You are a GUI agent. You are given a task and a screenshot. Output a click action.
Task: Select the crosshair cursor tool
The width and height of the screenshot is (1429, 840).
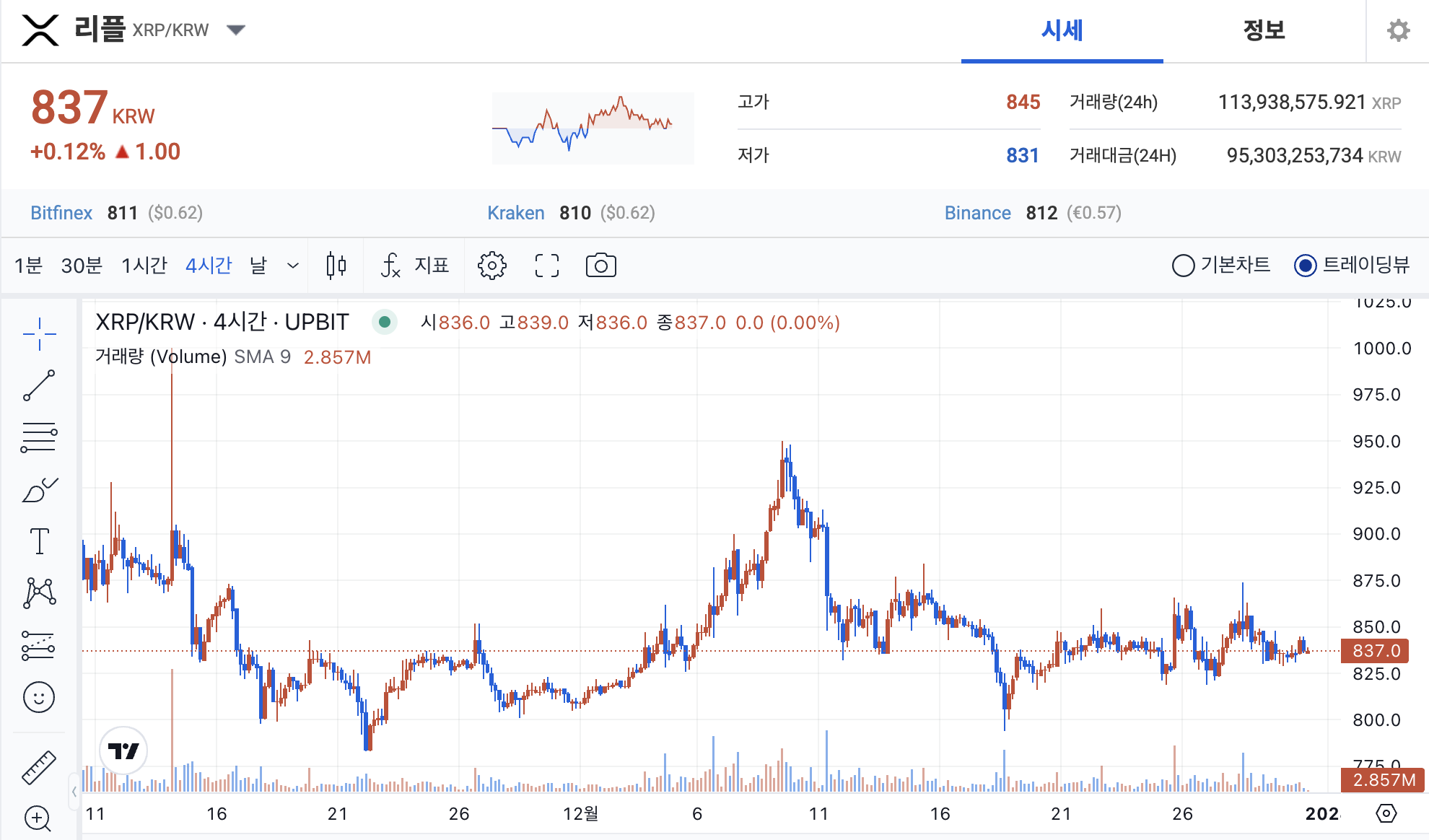point(39,333)
